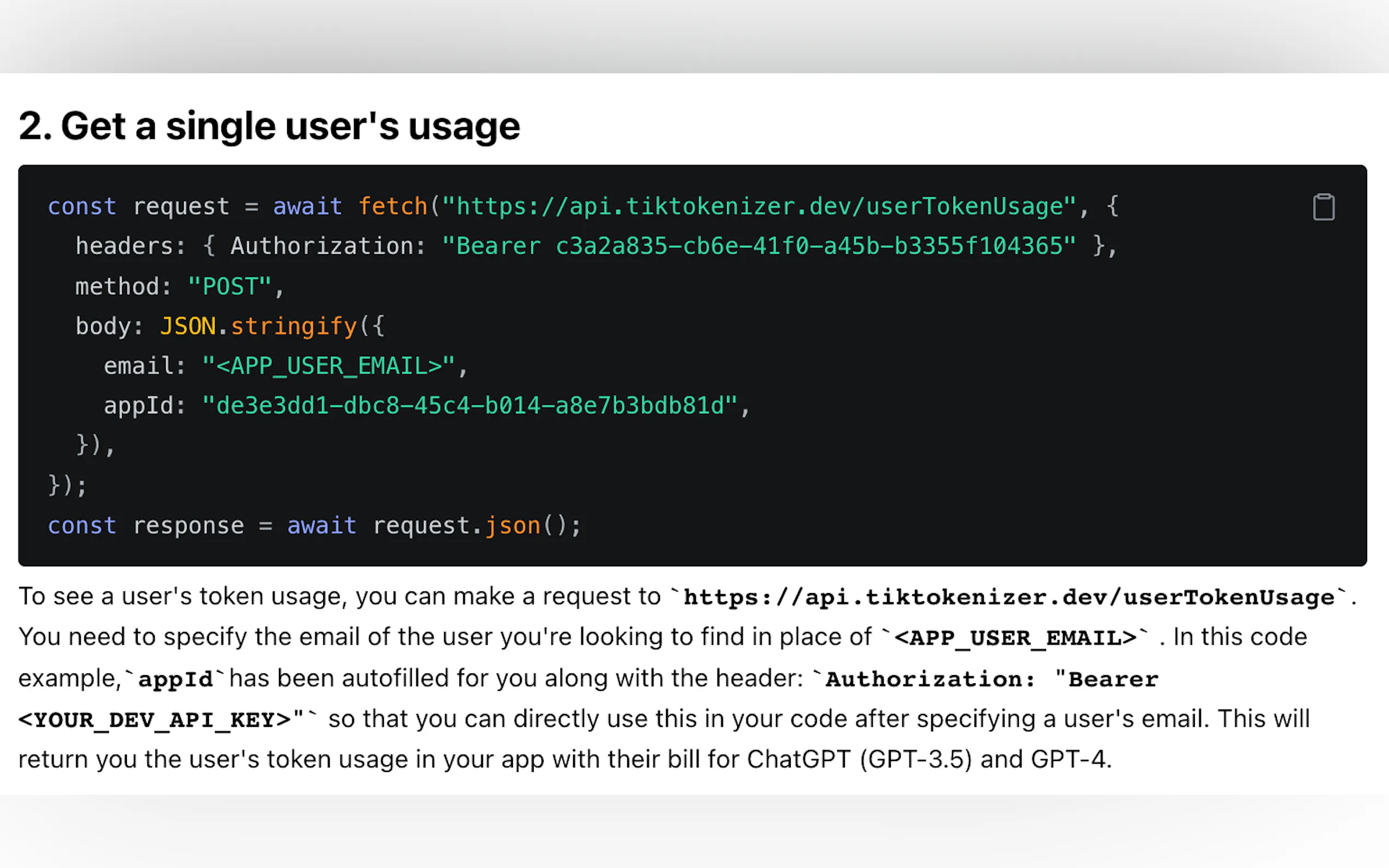This screenshot has width=1389, height=868.
Task: Click the word response in the last code line
Action: click(188, 526)
